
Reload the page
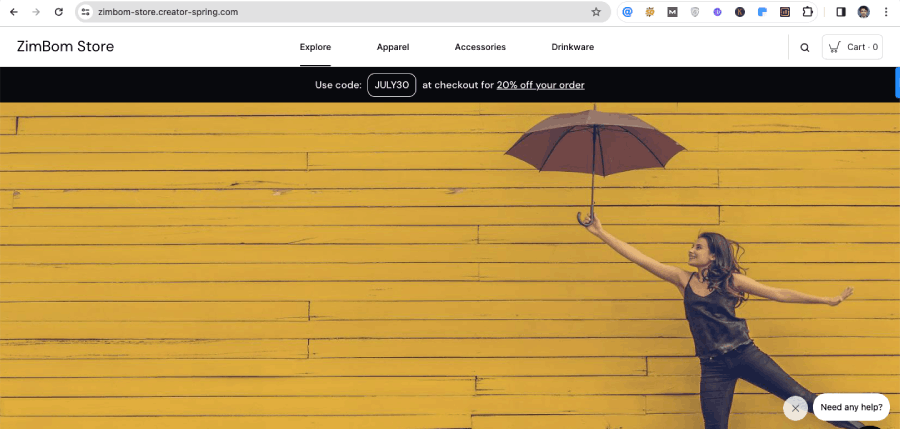click(59, 12)
